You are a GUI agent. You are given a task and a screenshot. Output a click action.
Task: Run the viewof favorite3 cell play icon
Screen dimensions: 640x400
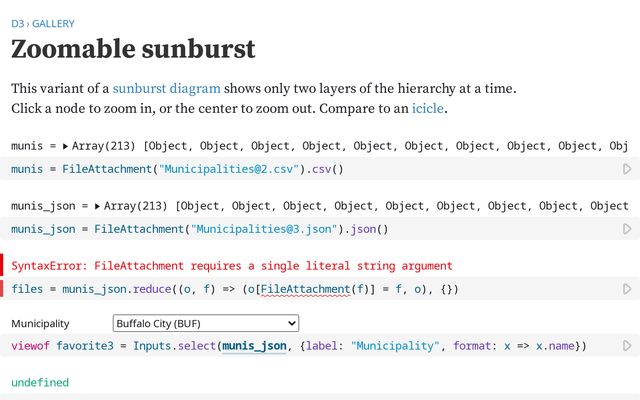(x=627, y=346)
